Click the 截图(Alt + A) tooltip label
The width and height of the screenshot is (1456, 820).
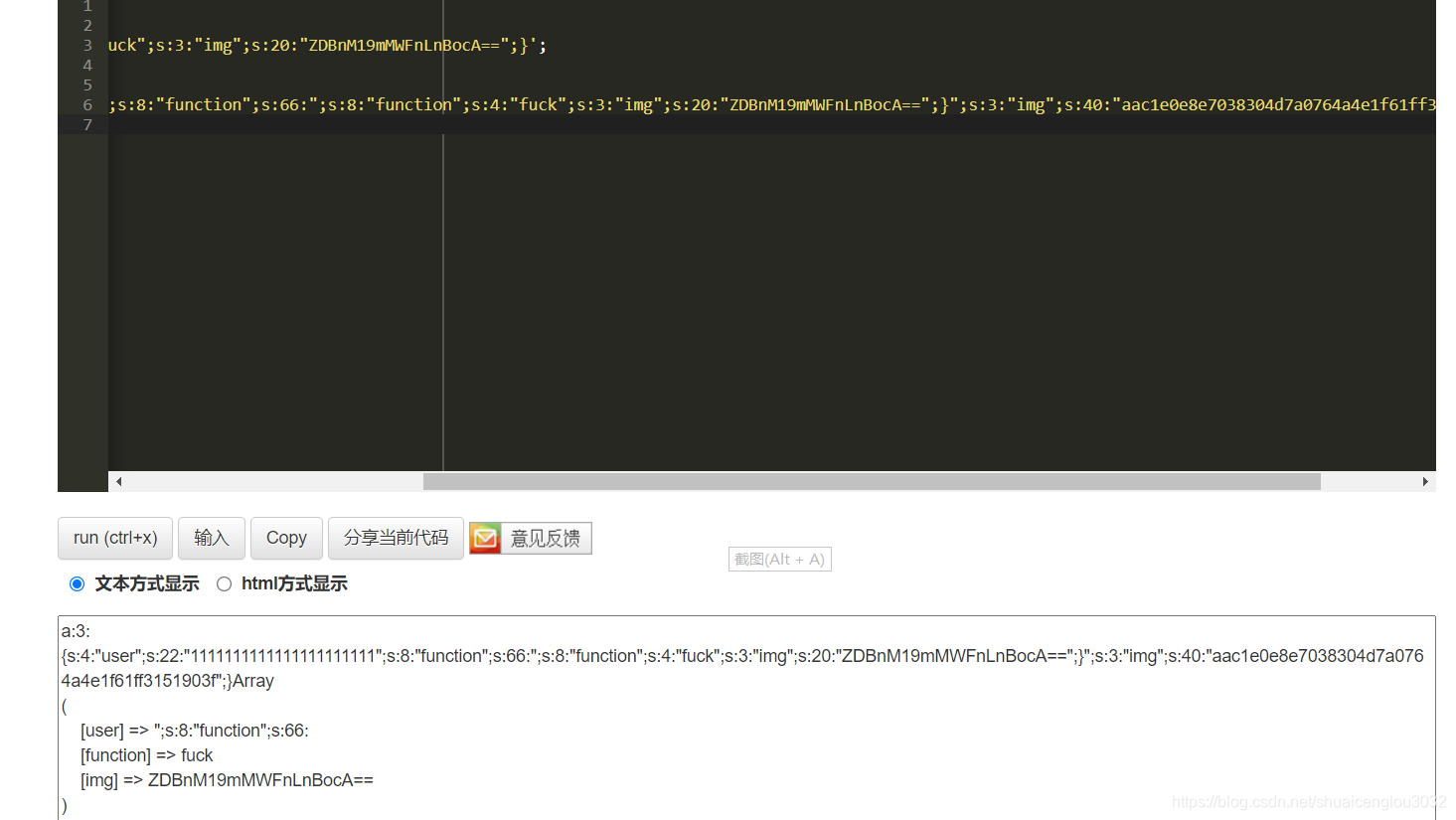pyautogui.click(x=779, y=560)
